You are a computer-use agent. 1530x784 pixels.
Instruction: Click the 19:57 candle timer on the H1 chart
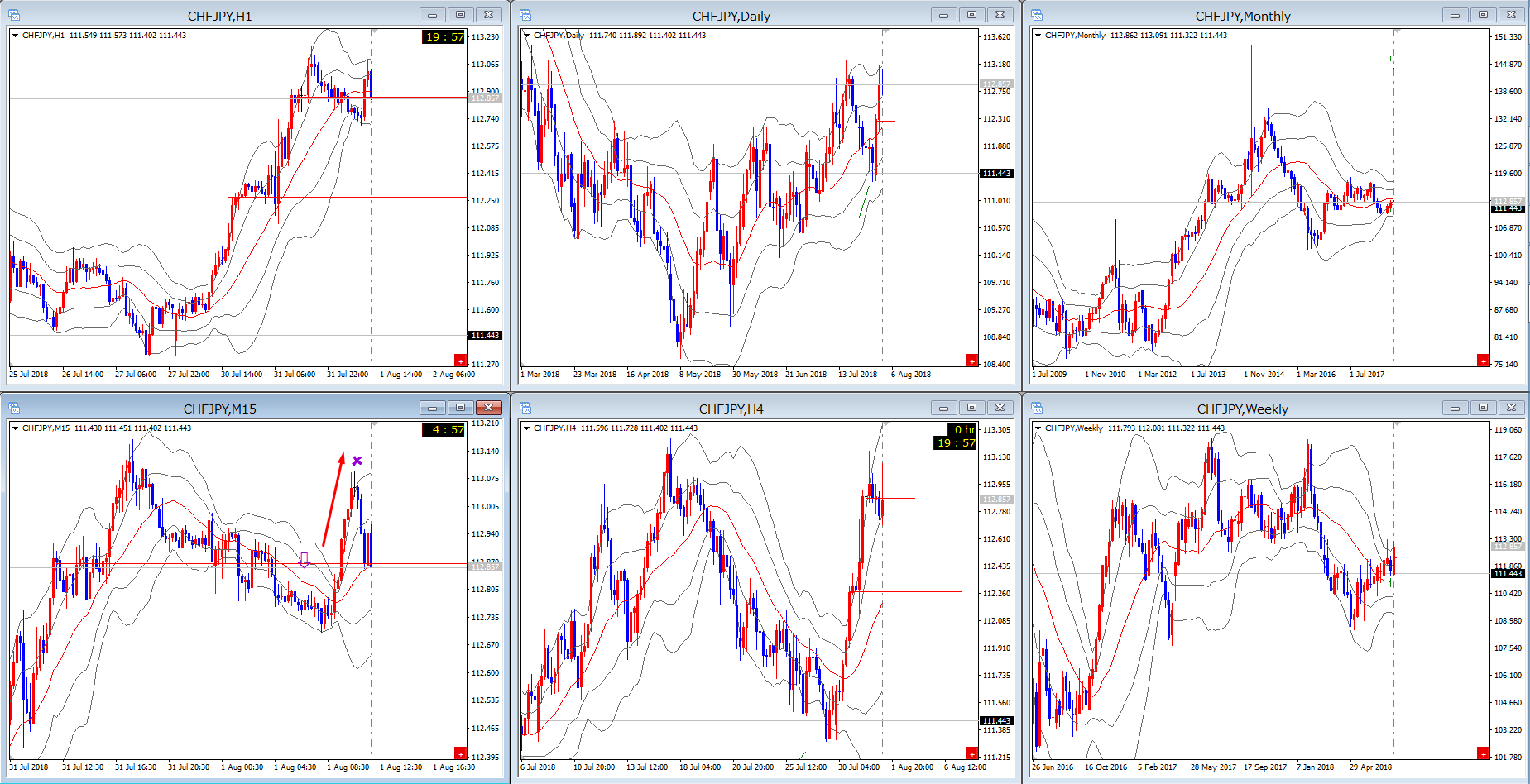coord(444,37)
